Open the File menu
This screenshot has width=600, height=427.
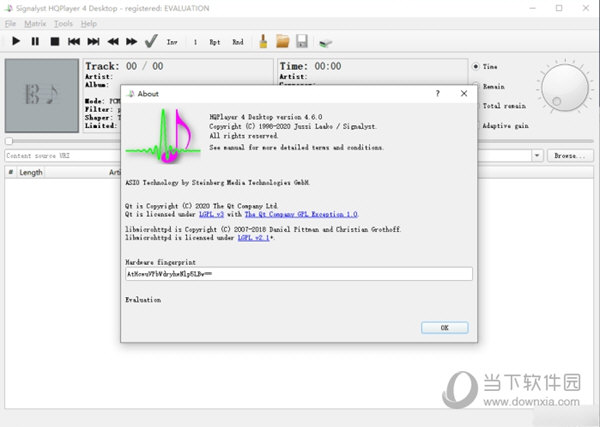(x=10, y=24)
